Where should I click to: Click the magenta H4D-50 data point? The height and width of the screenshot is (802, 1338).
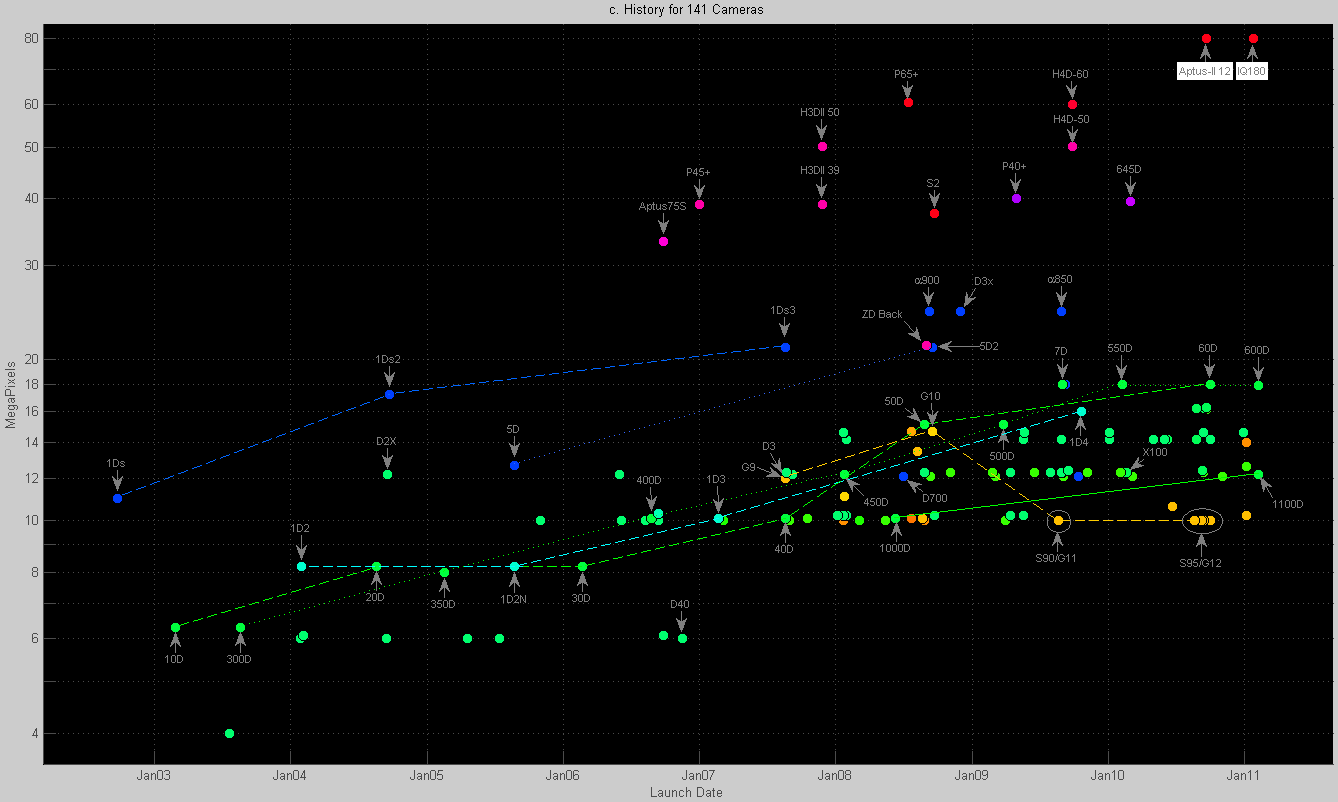pyautogui.click(x=1072, y=147)
